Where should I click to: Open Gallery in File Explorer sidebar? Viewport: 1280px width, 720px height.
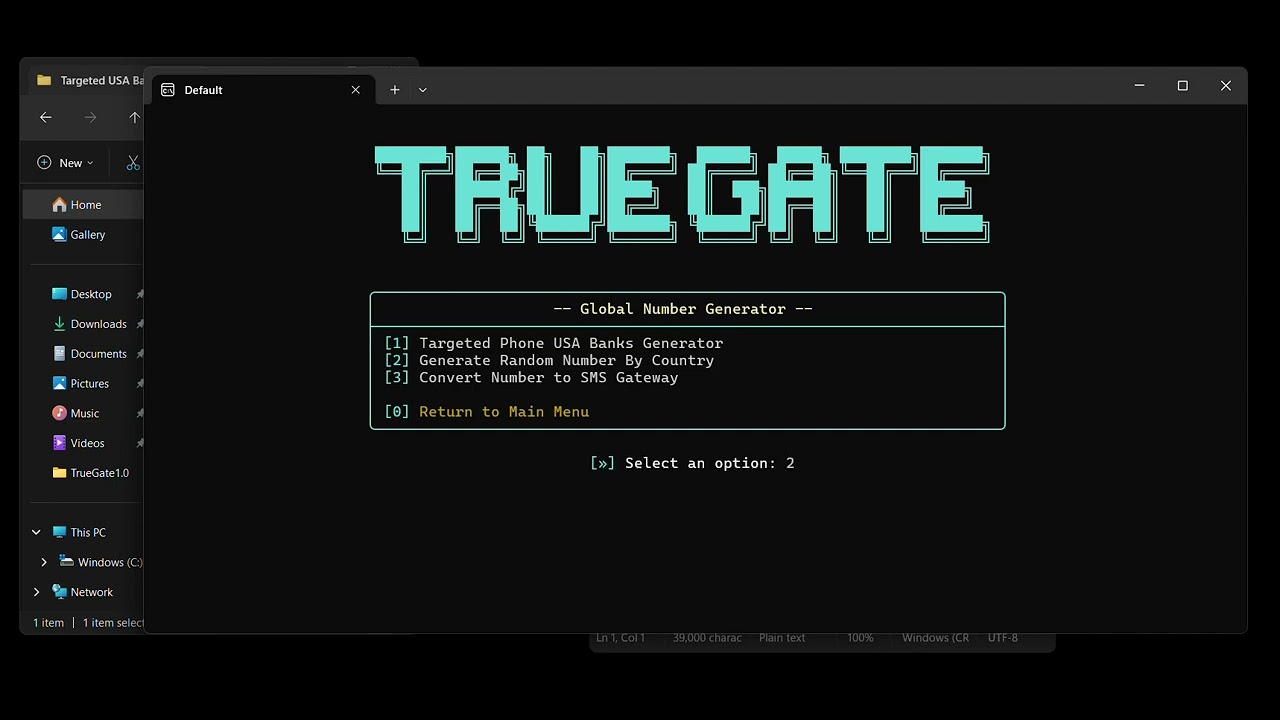pos(83,234)
